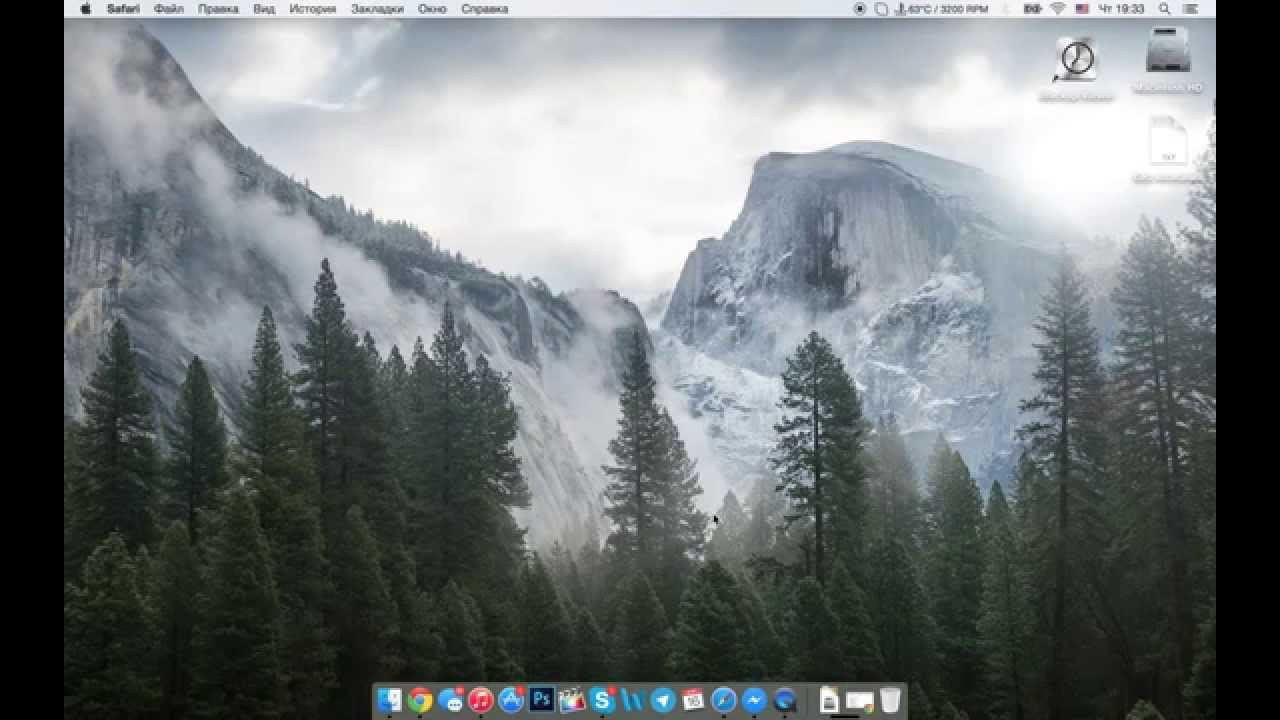Open the Файл menu
This screenshot has height=720, width=1280.
coord(169,8)
